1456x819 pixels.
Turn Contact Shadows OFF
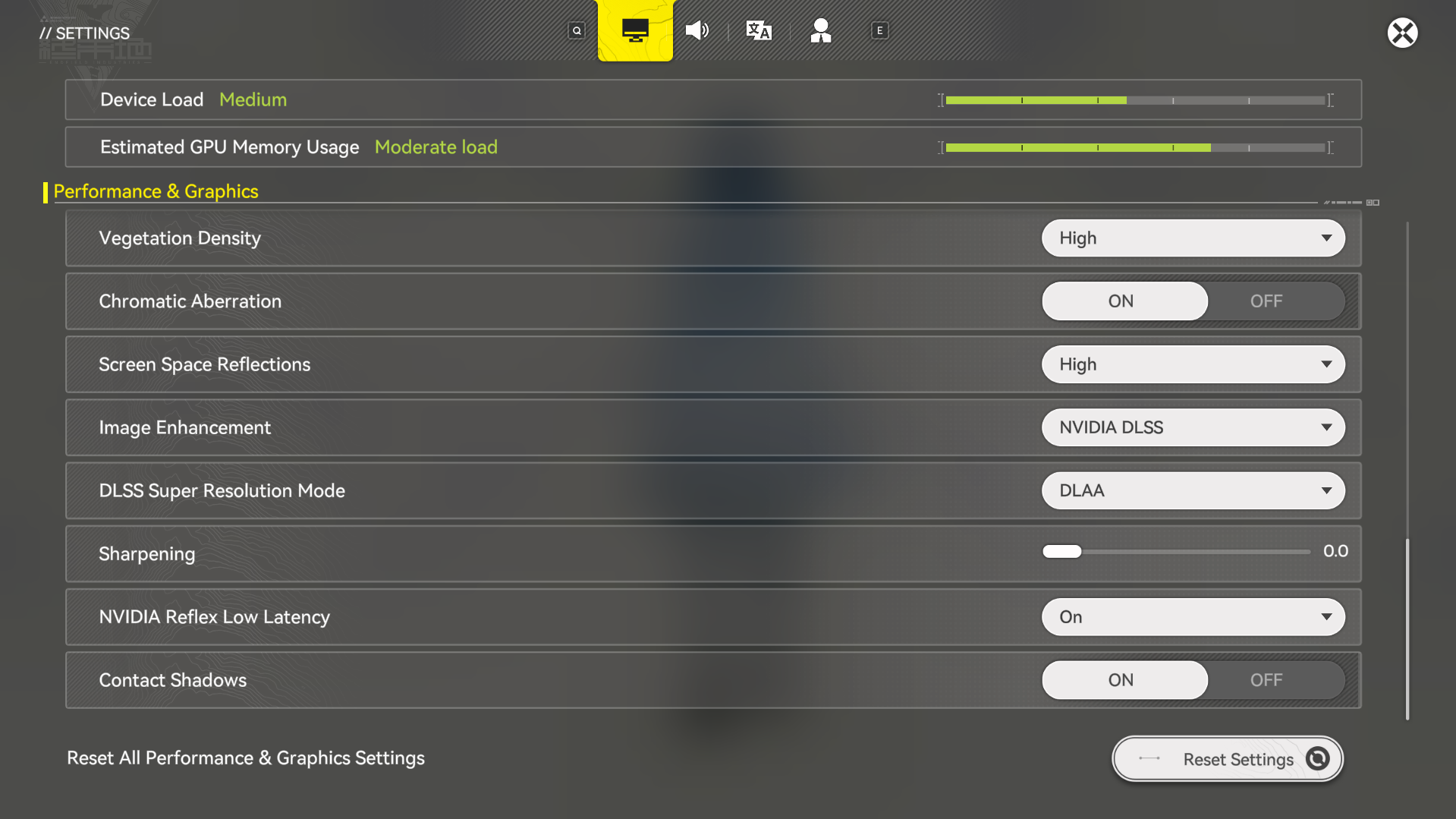click(x=1266, y=680)
